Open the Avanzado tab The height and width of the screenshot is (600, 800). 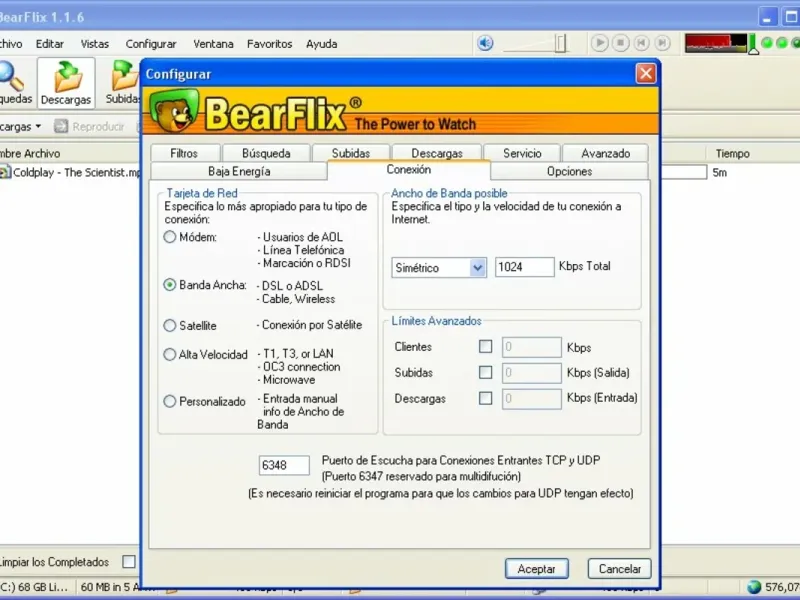tap(606, 153)
